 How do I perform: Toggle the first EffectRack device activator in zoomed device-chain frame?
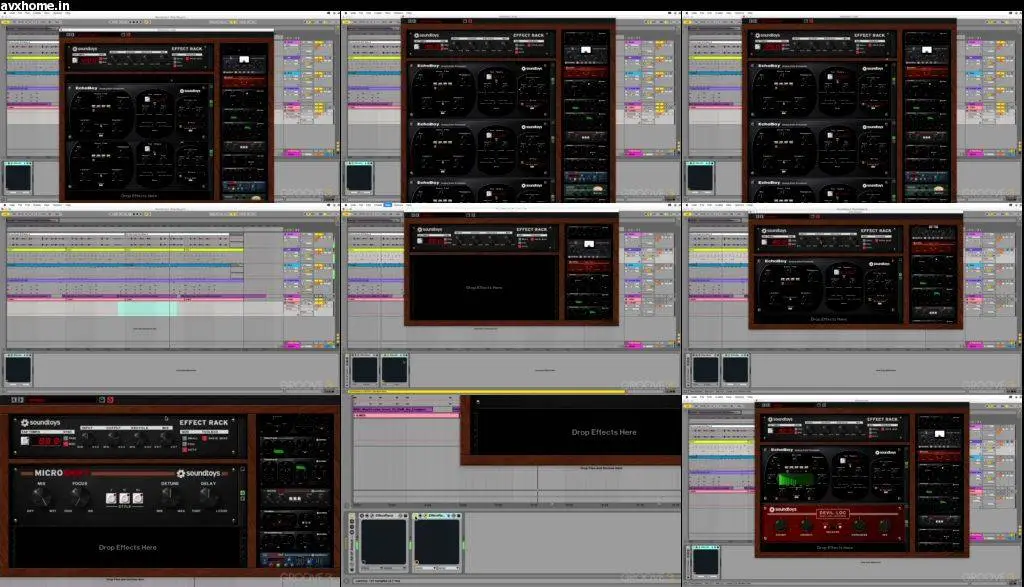point(362,516)
